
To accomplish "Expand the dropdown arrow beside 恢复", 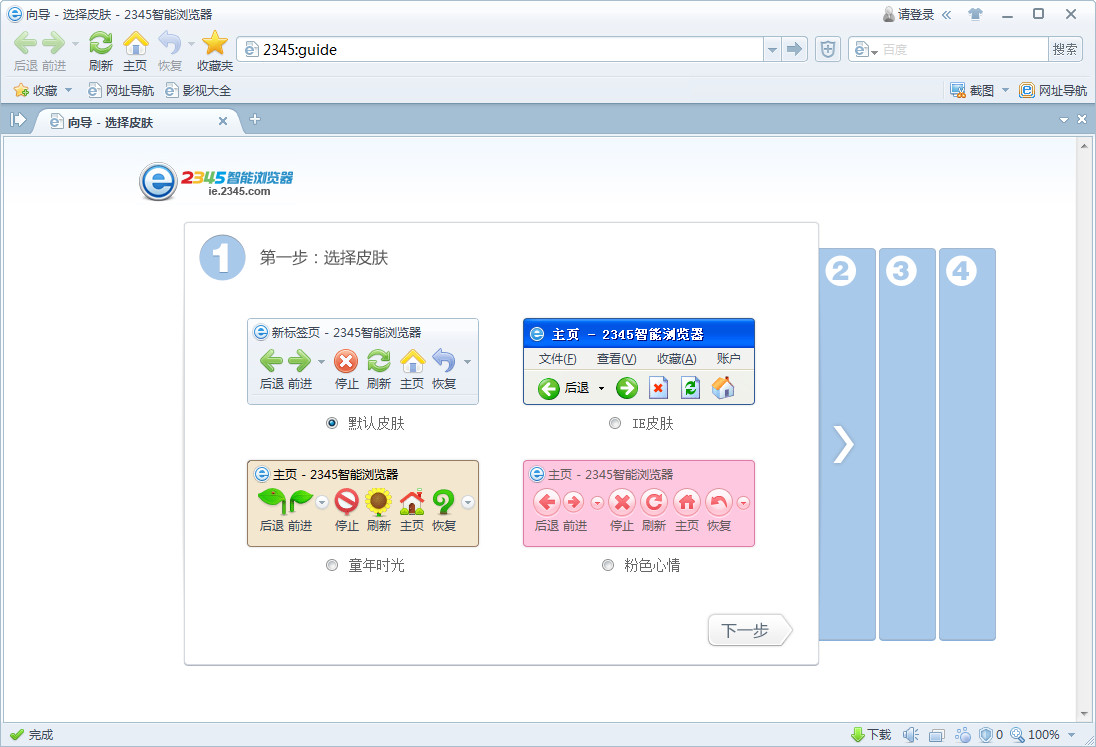I will coord(191,43).
